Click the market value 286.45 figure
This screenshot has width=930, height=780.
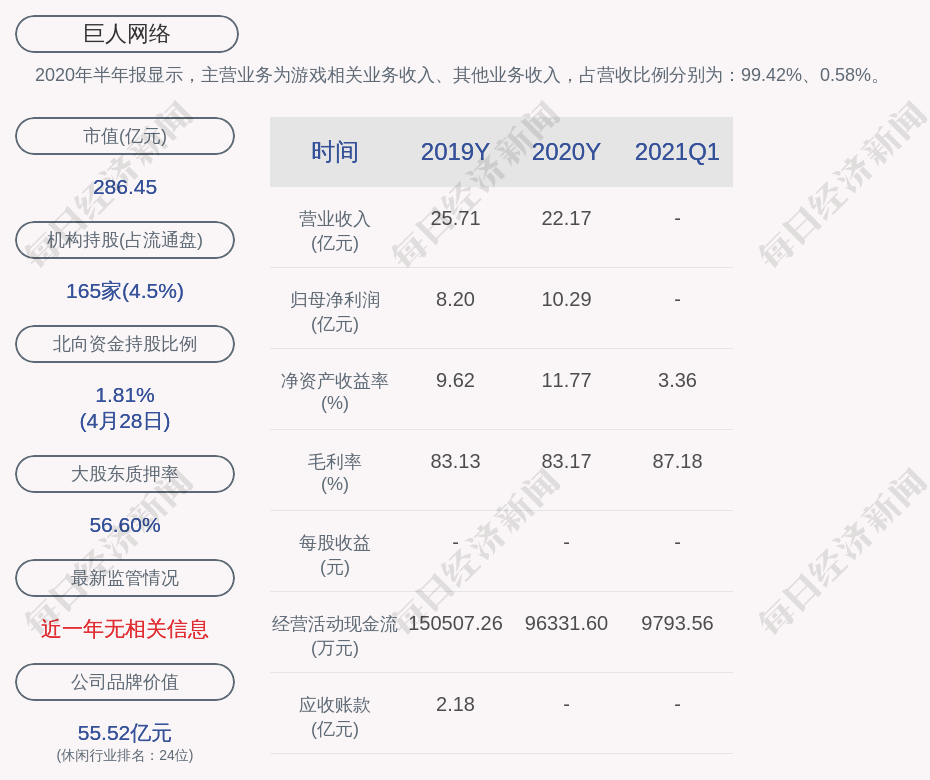point(125,187)
